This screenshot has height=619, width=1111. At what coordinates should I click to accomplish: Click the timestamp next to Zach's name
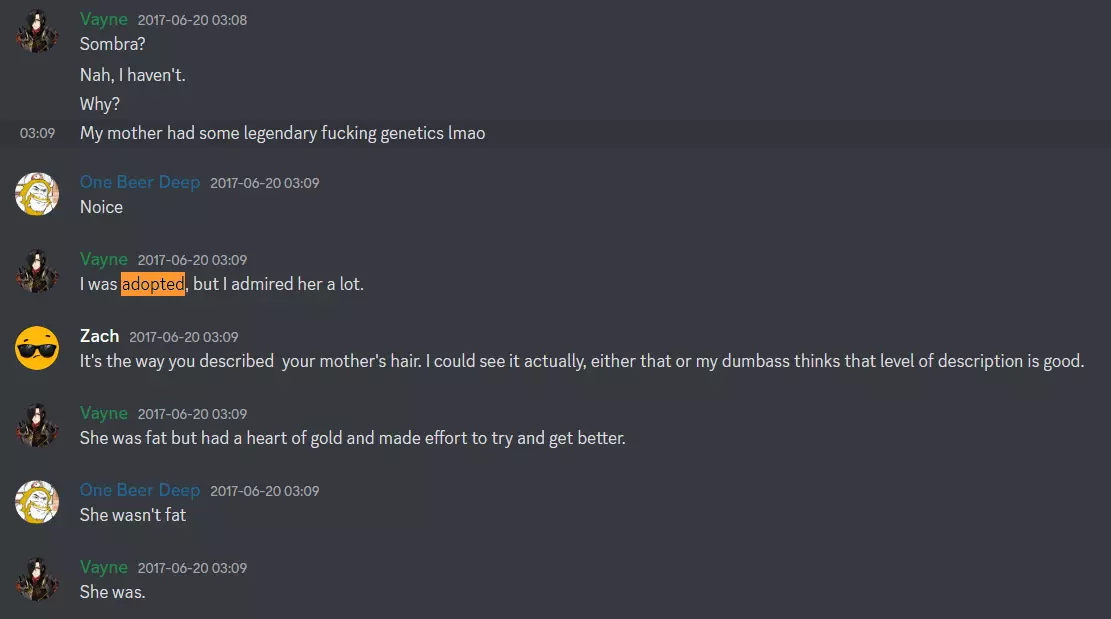(184, 337)
